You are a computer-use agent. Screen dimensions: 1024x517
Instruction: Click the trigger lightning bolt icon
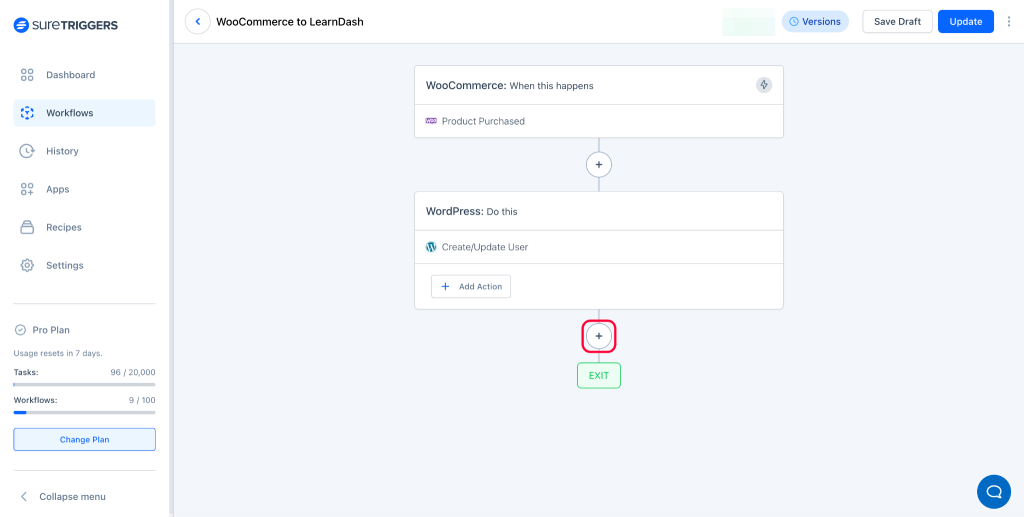(764, 85)
